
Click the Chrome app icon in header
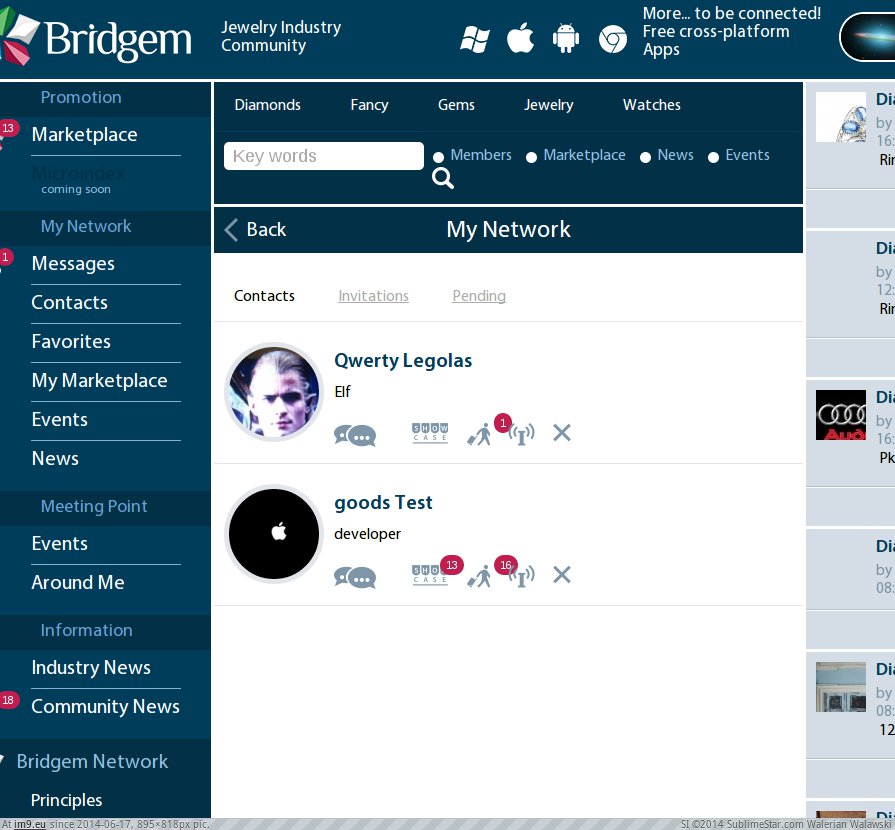tap(612, 39)
